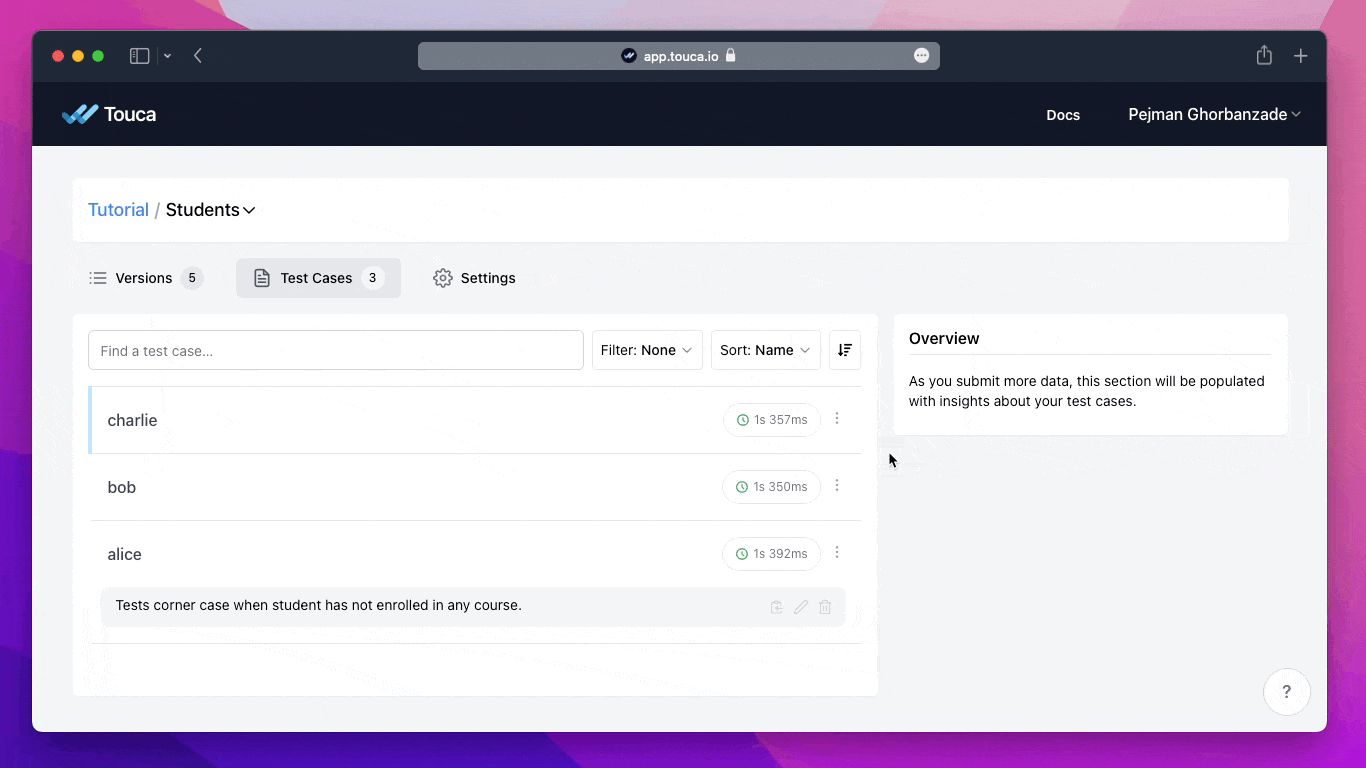Click the Versions count badge 5
The width and height of the screenshot is (1366, 768).
(x=192, y=278)
